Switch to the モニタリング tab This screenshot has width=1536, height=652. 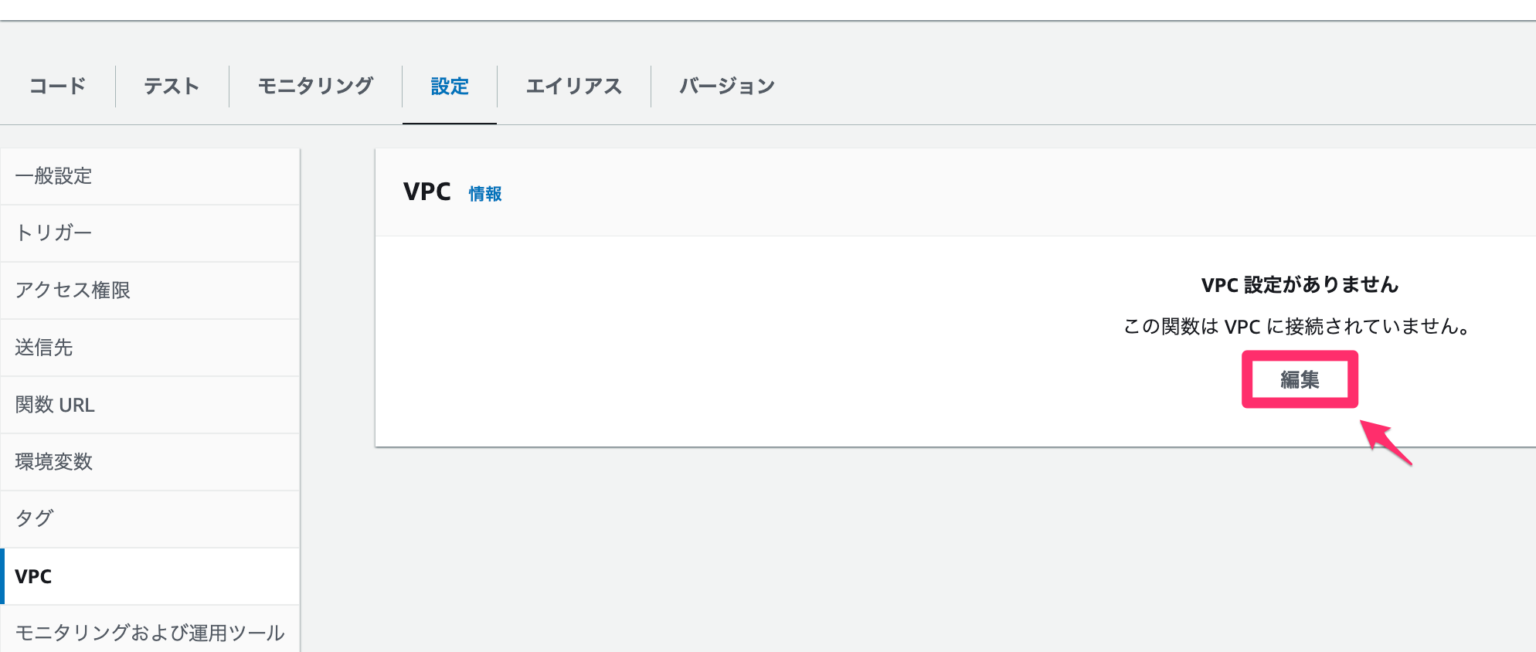click(x=314, y=86)
